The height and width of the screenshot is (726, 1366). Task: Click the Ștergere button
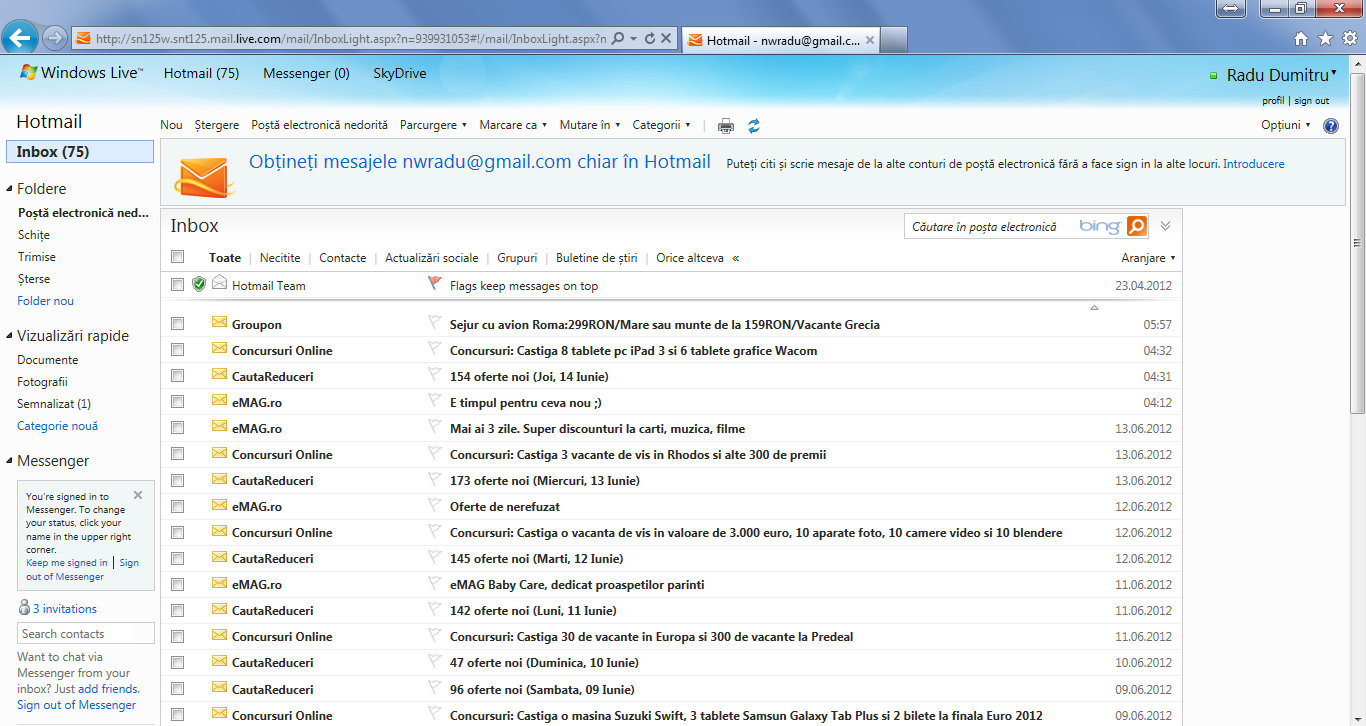217,125
